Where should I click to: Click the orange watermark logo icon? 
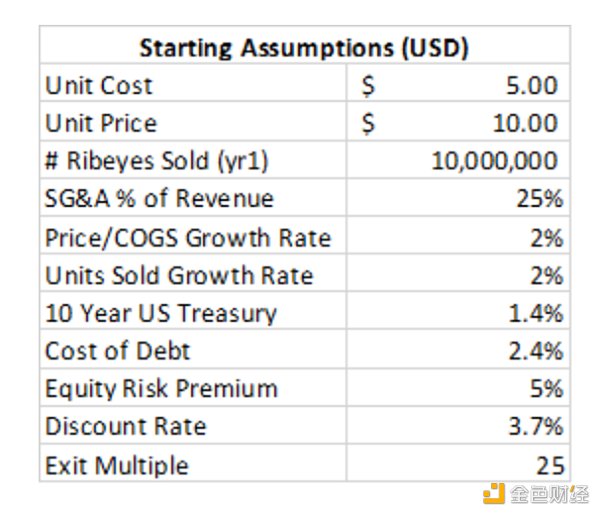coord(493,492)
